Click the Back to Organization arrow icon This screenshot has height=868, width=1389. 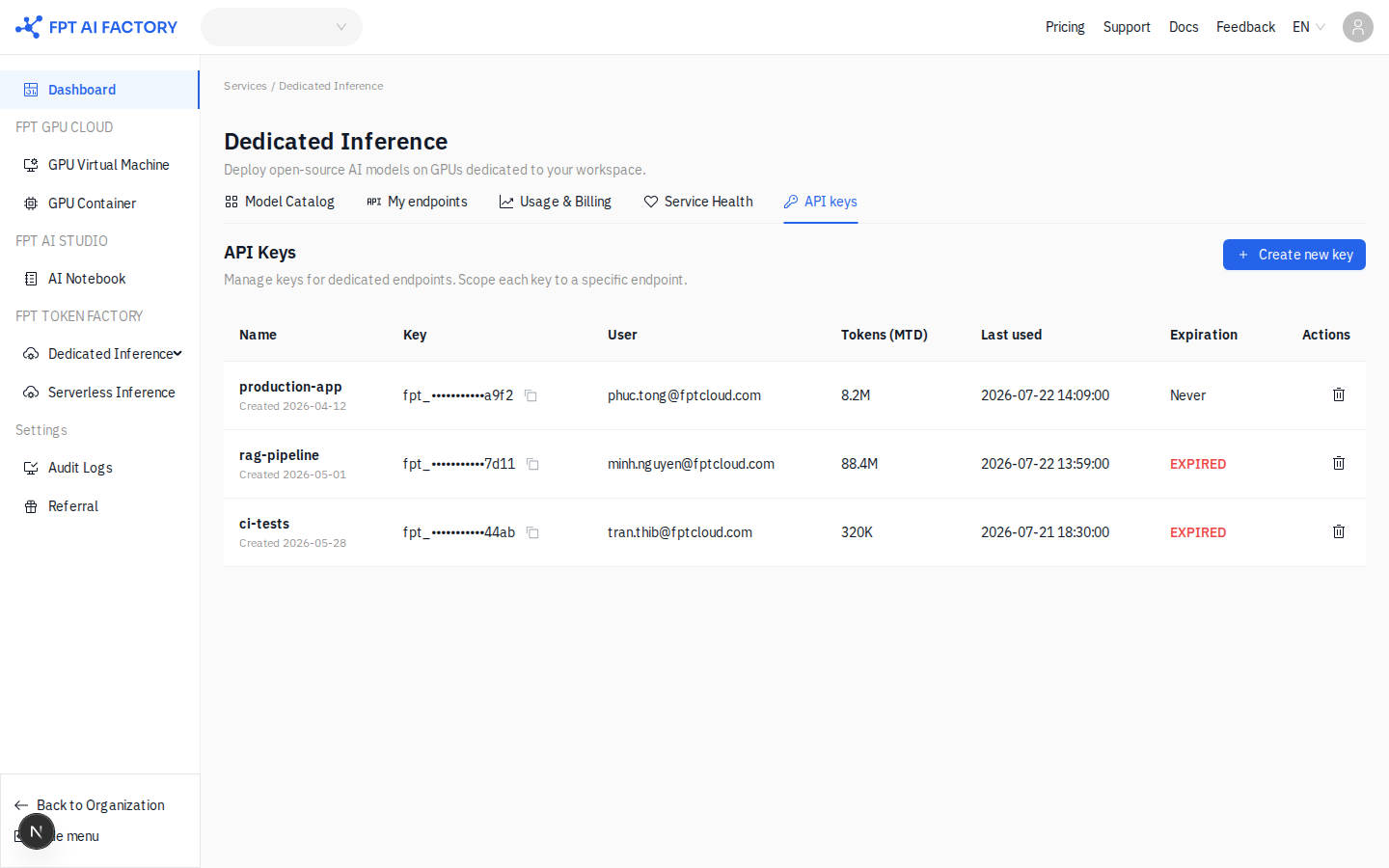click(21, 805)
